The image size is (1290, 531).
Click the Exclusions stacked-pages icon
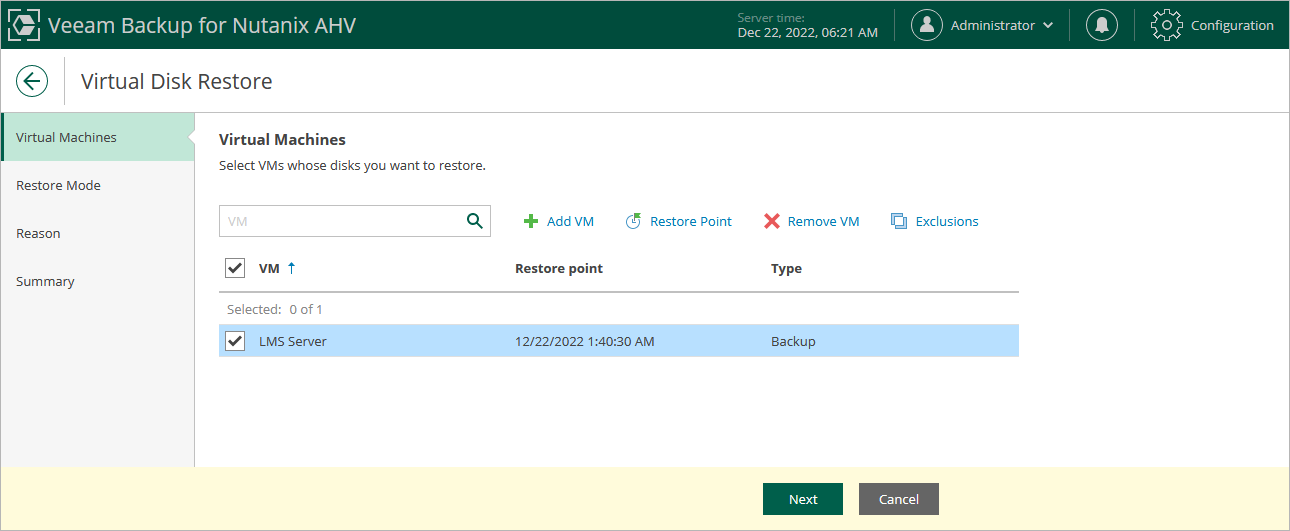point(899,221)
